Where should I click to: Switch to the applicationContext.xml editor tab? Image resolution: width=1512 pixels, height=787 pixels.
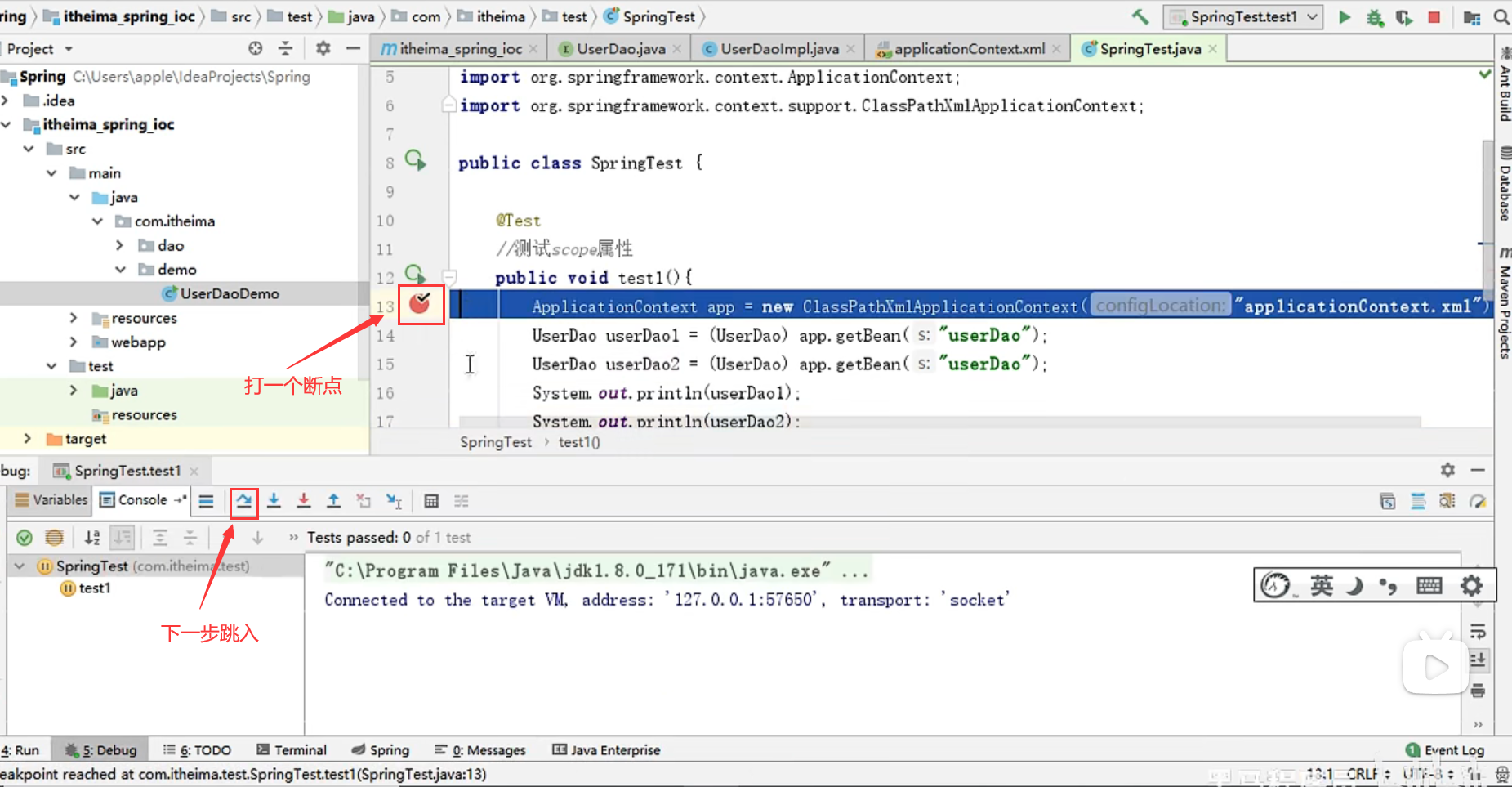click(x=969, y=49)
